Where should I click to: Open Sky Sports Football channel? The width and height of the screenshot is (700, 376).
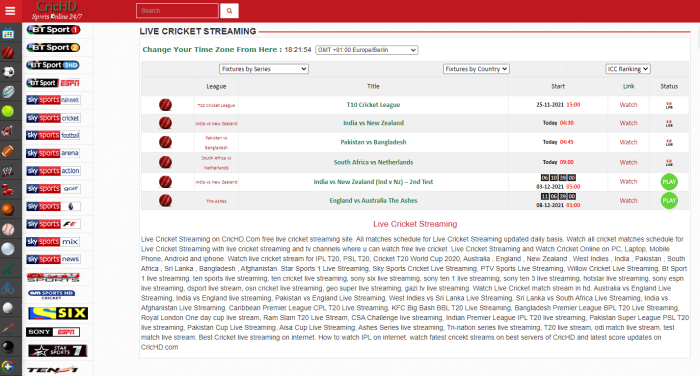point(53,135)
